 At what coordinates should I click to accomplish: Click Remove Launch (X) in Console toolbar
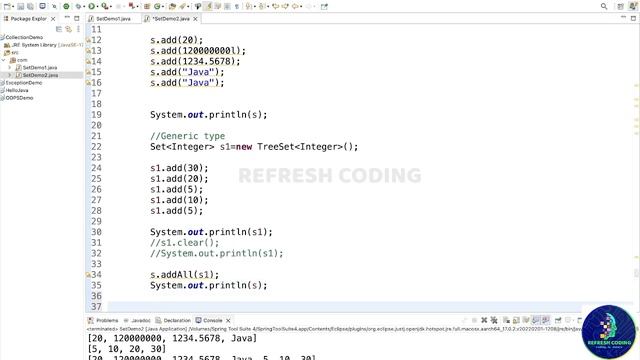click(484, 320)
